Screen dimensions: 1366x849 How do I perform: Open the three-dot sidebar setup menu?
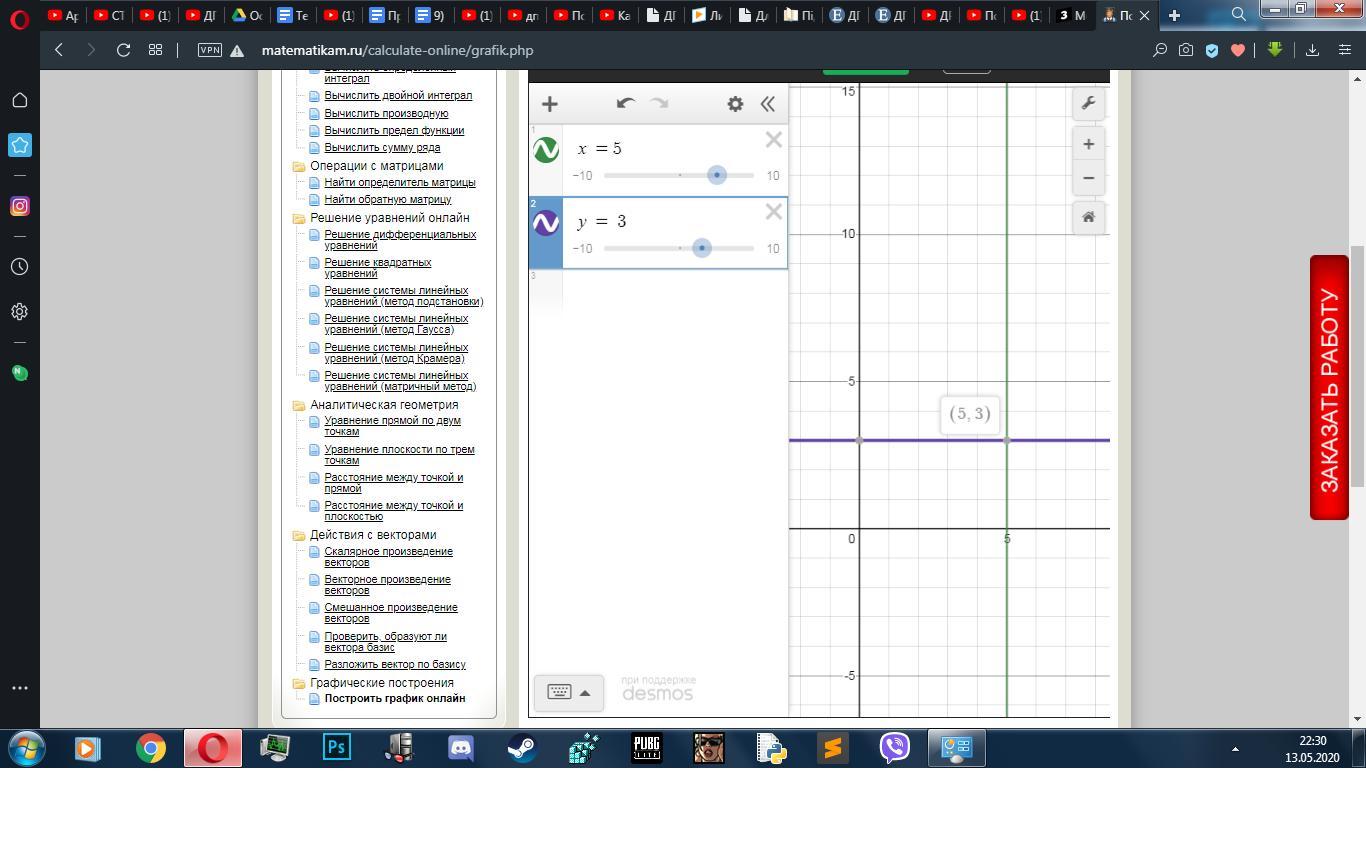19,688
